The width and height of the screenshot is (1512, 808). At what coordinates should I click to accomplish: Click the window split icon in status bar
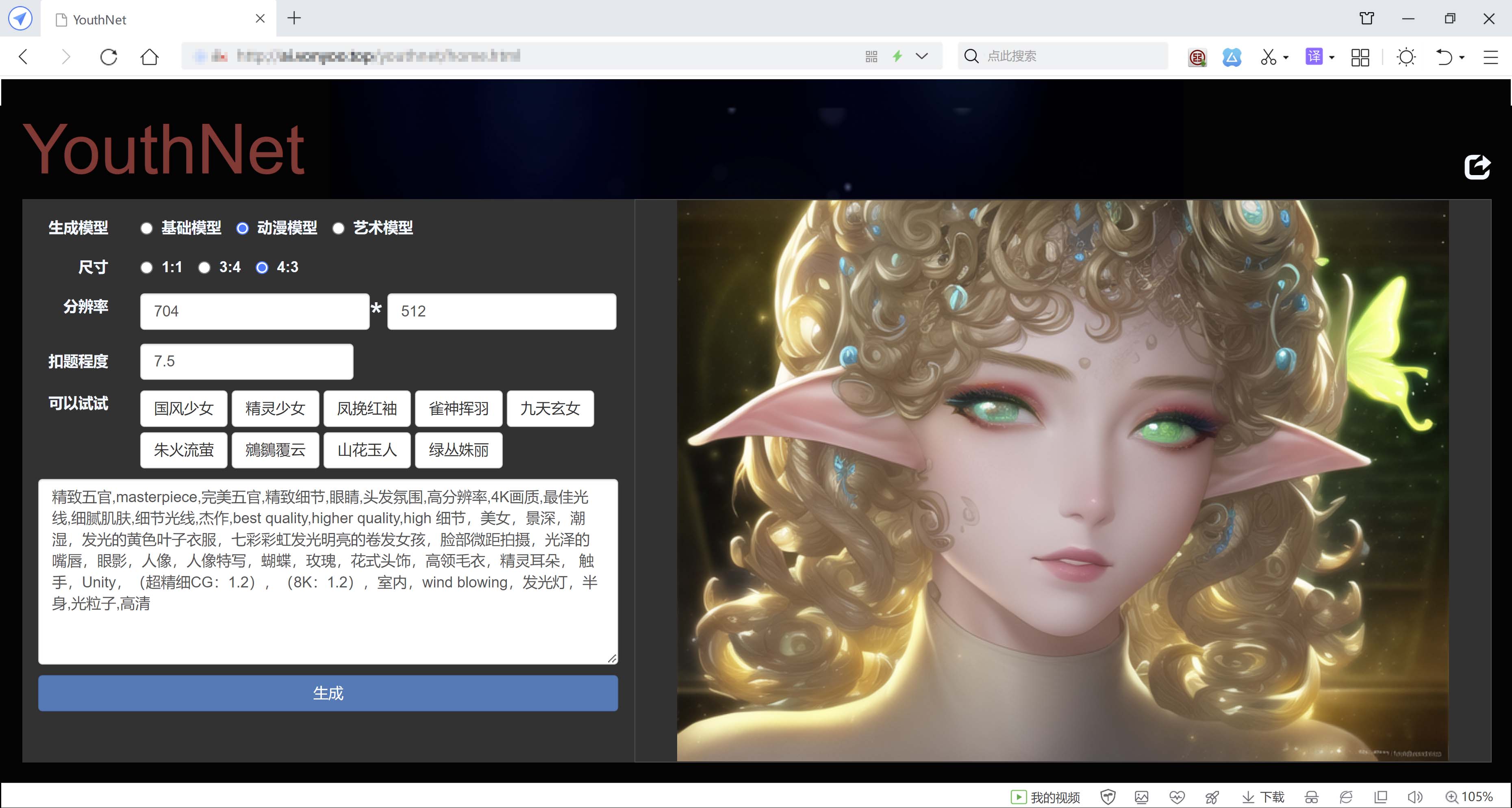click(1381, 797)
